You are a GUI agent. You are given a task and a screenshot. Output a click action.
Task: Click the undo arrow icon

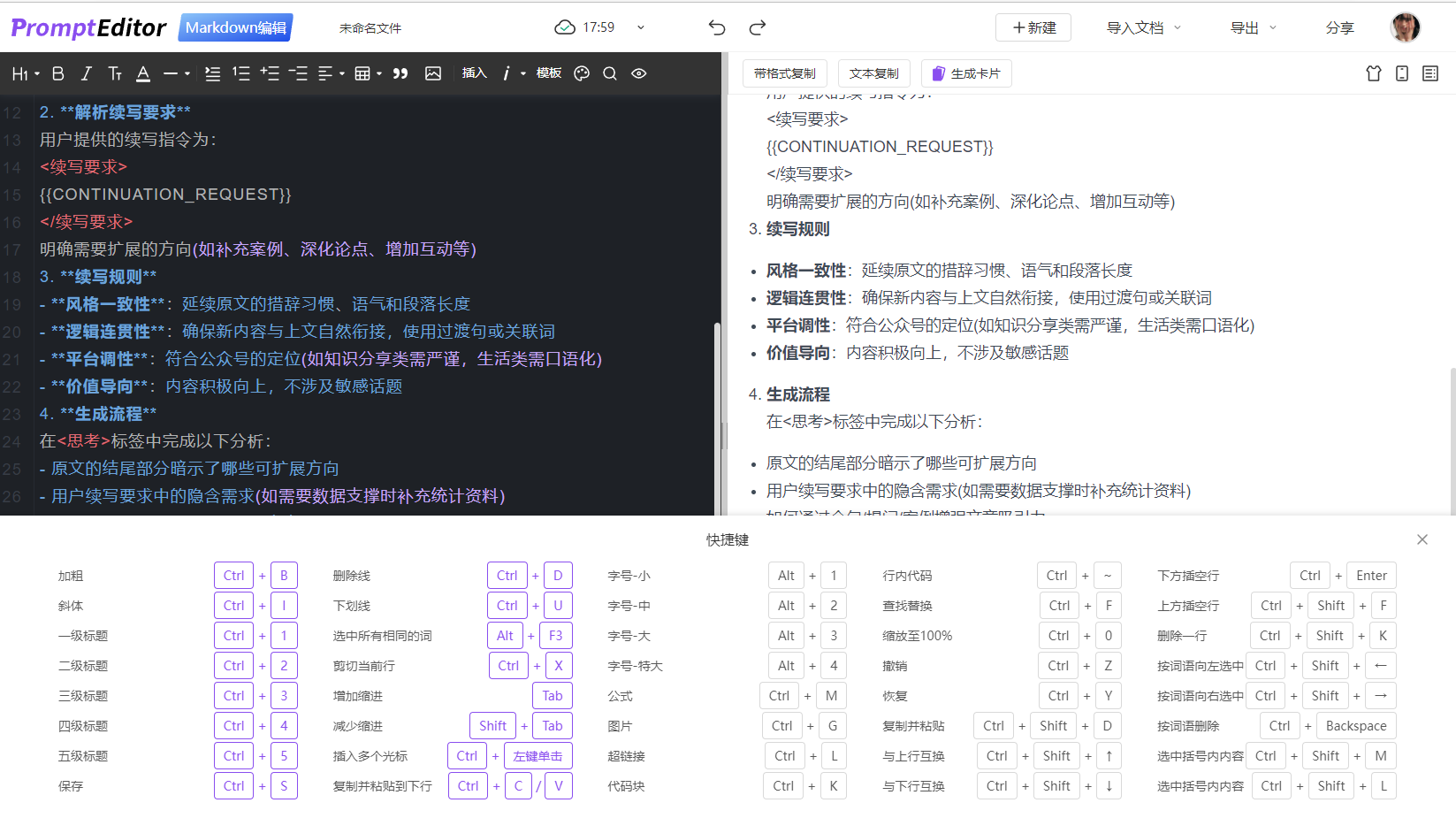(716, 27)
